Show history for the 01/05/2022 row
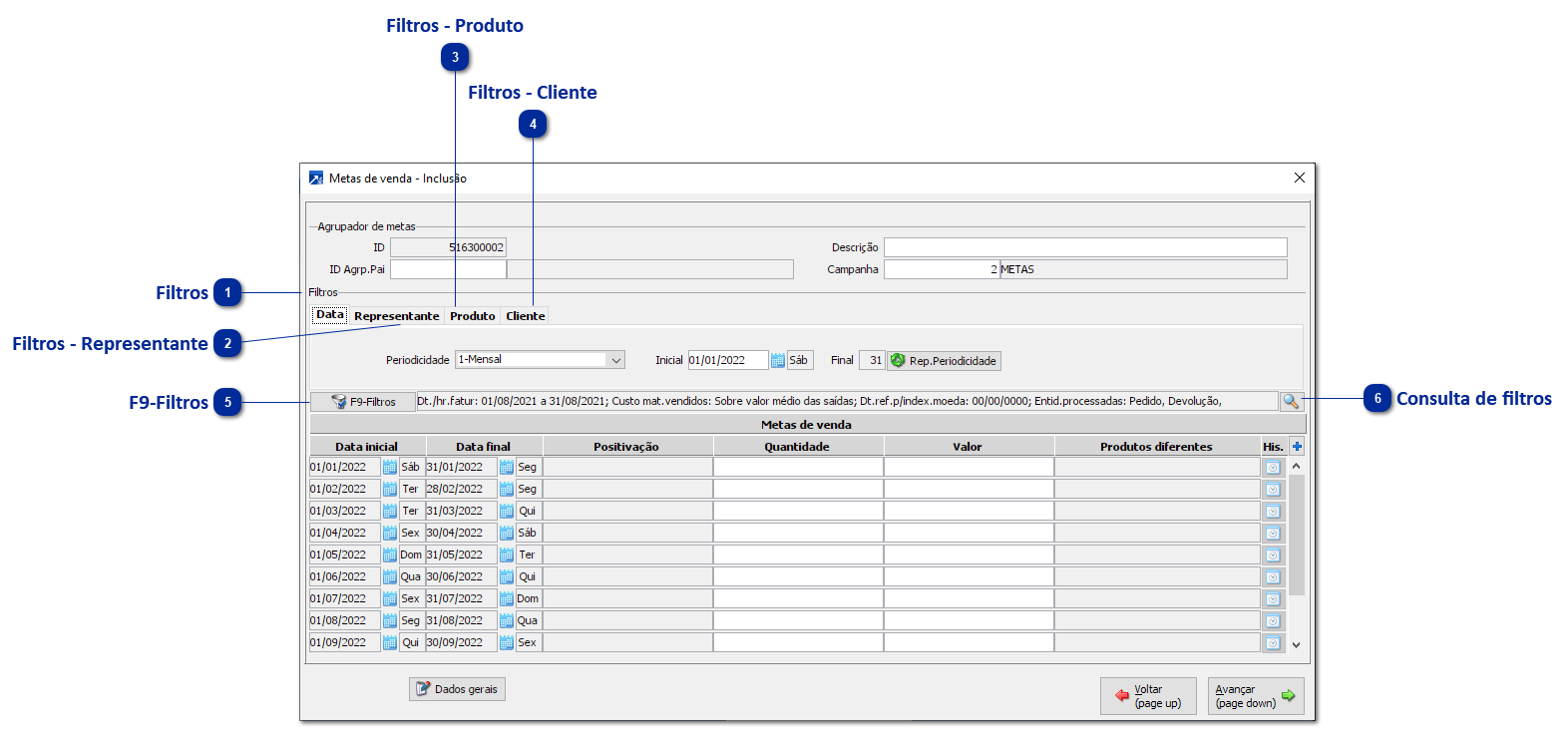The height and width of the screenshot is (737, 1568). (1273, 554)
